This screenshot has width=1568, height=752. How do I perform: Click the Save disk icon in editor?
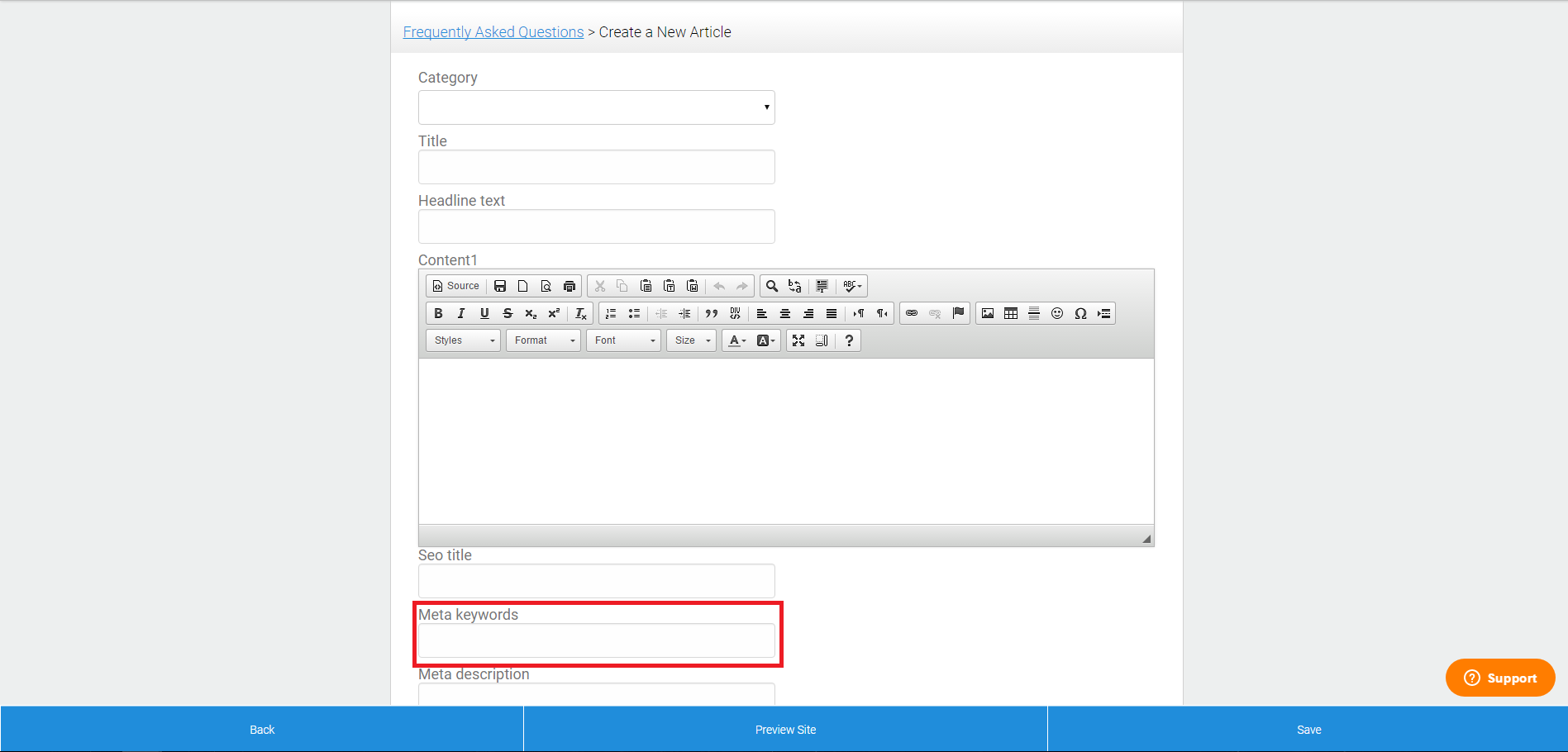(x=500, y=286)
